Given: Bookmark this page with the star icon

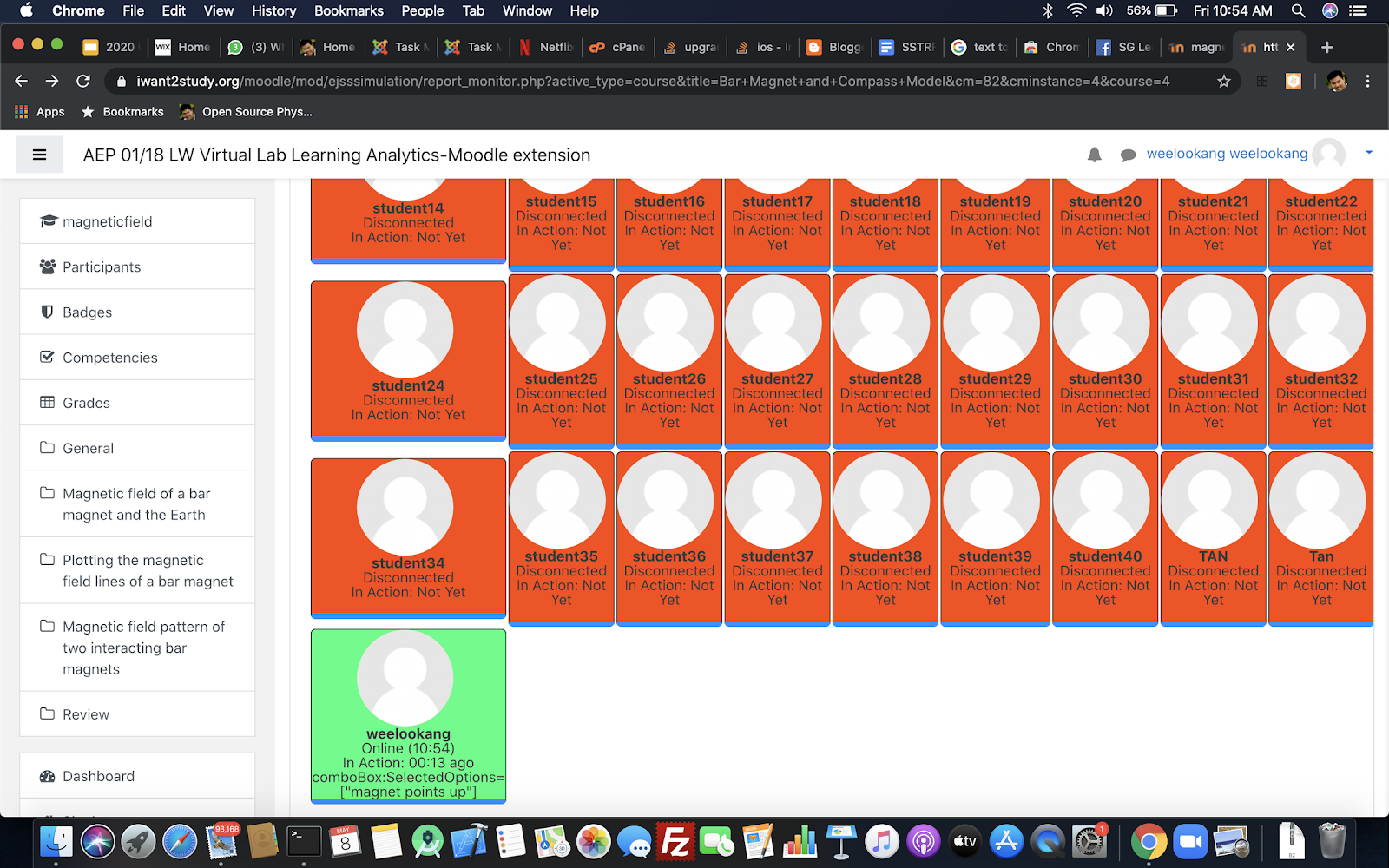Looking at the screenshot, I should point(1224,81).
